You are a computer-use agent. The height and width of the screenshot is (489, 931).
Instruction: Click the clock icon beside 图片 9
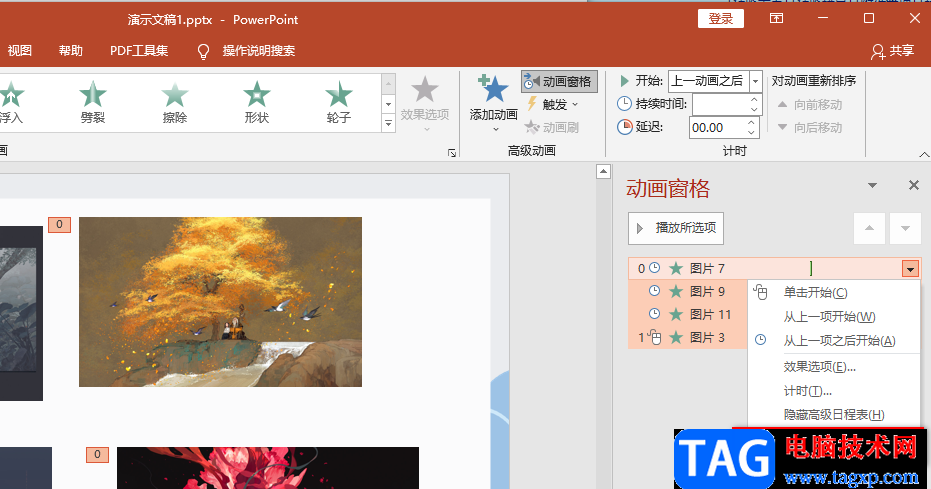coord(654,291)
